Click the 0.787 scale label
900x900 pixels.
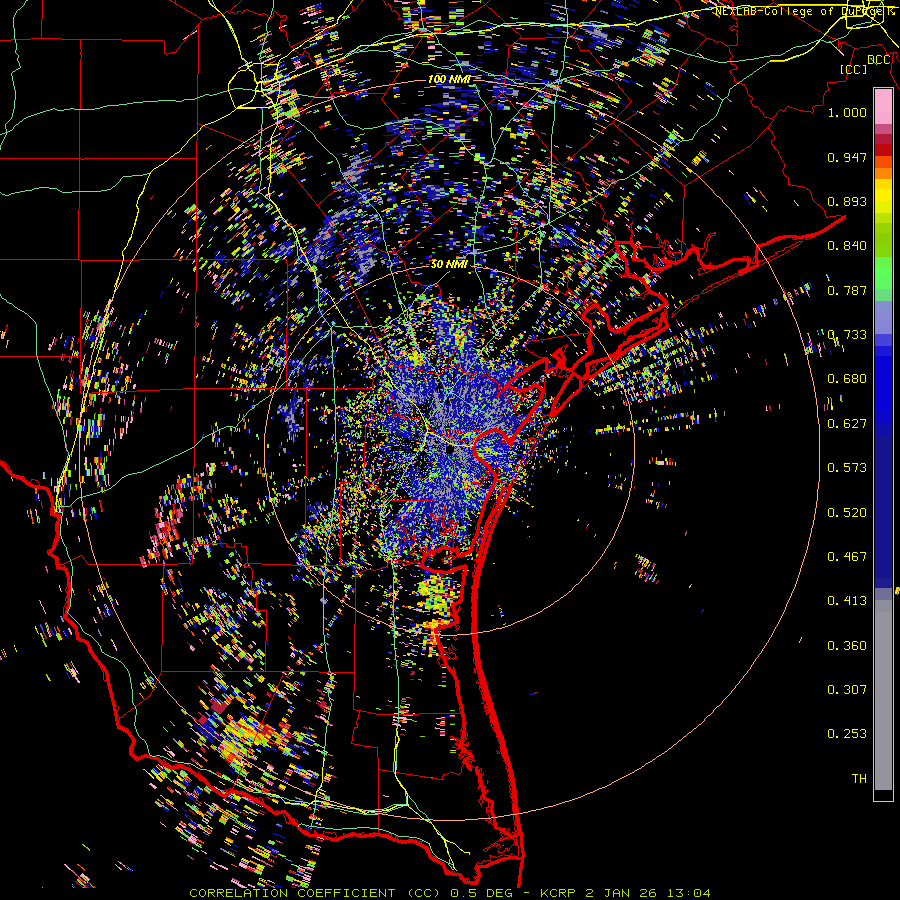click(847, 290)
